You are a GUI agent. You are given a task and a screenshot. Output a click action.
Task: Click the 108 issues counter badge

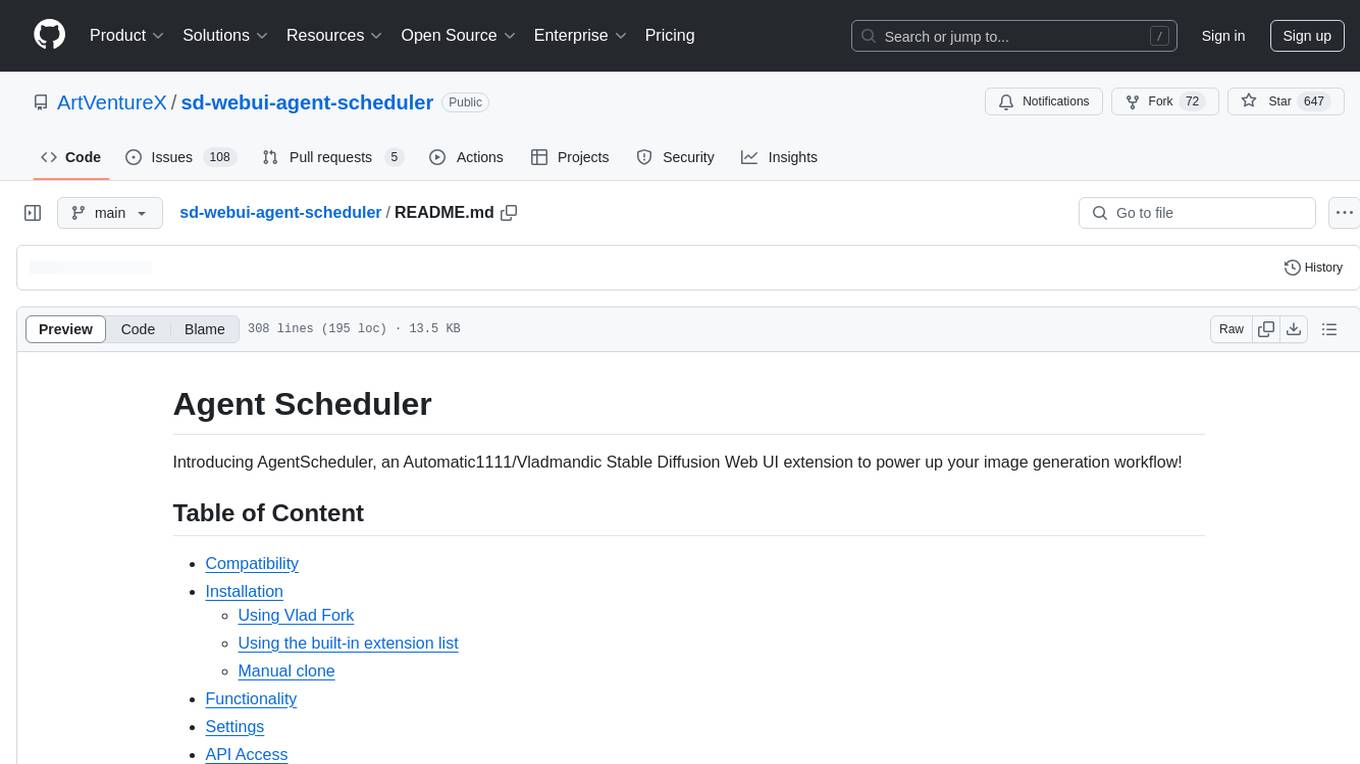219,157
